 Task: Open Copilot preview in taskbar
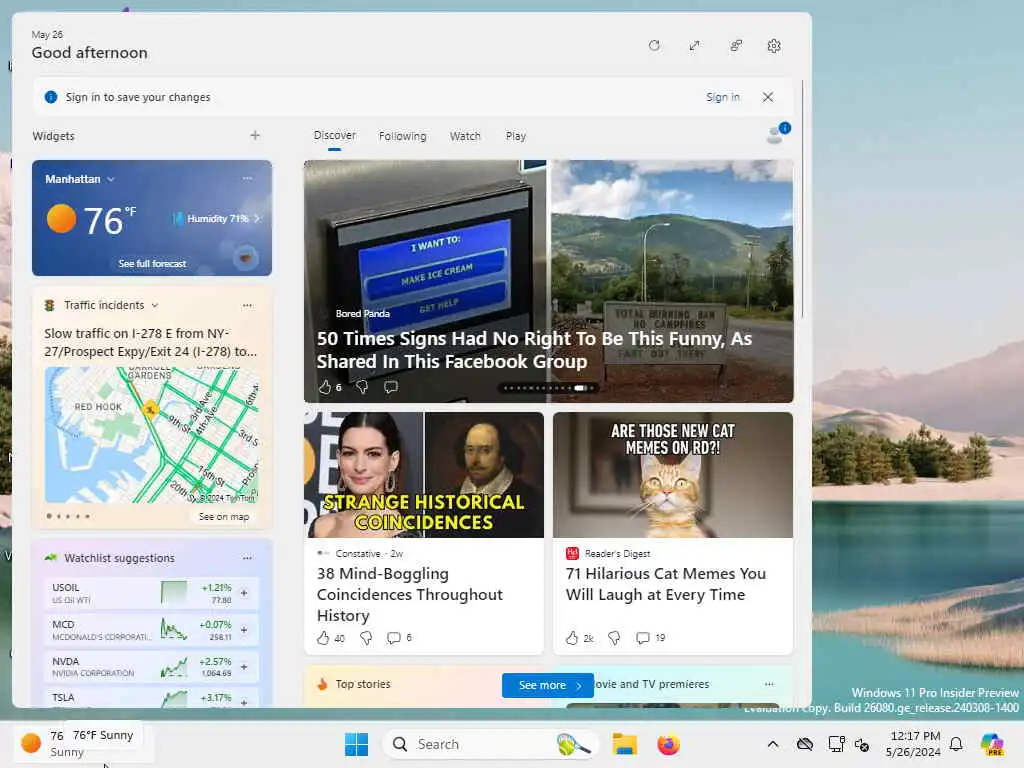click(x=992, y=744)
